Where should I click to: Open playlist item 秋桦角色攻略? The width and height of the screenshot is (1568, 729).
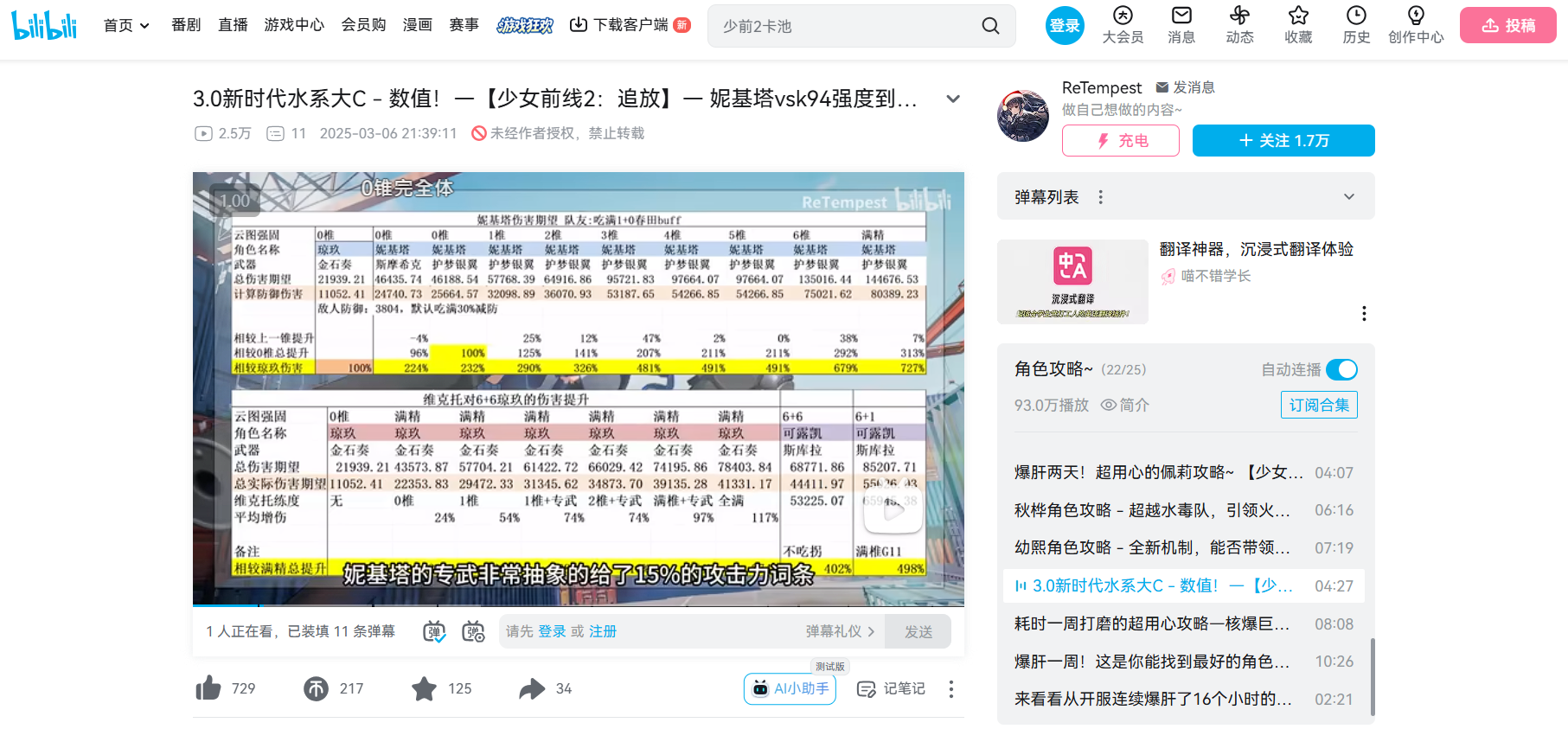click(1183, 510)
